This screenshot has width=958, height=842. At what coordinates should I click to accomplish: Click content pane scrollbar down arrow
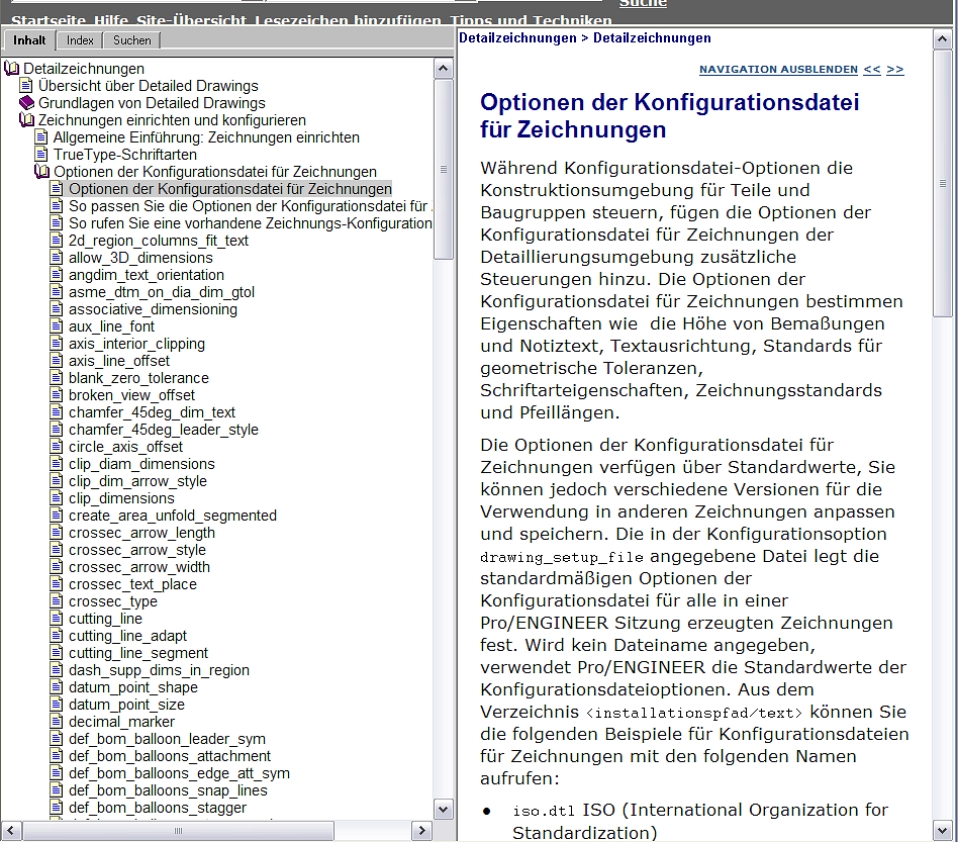[942, 830]
